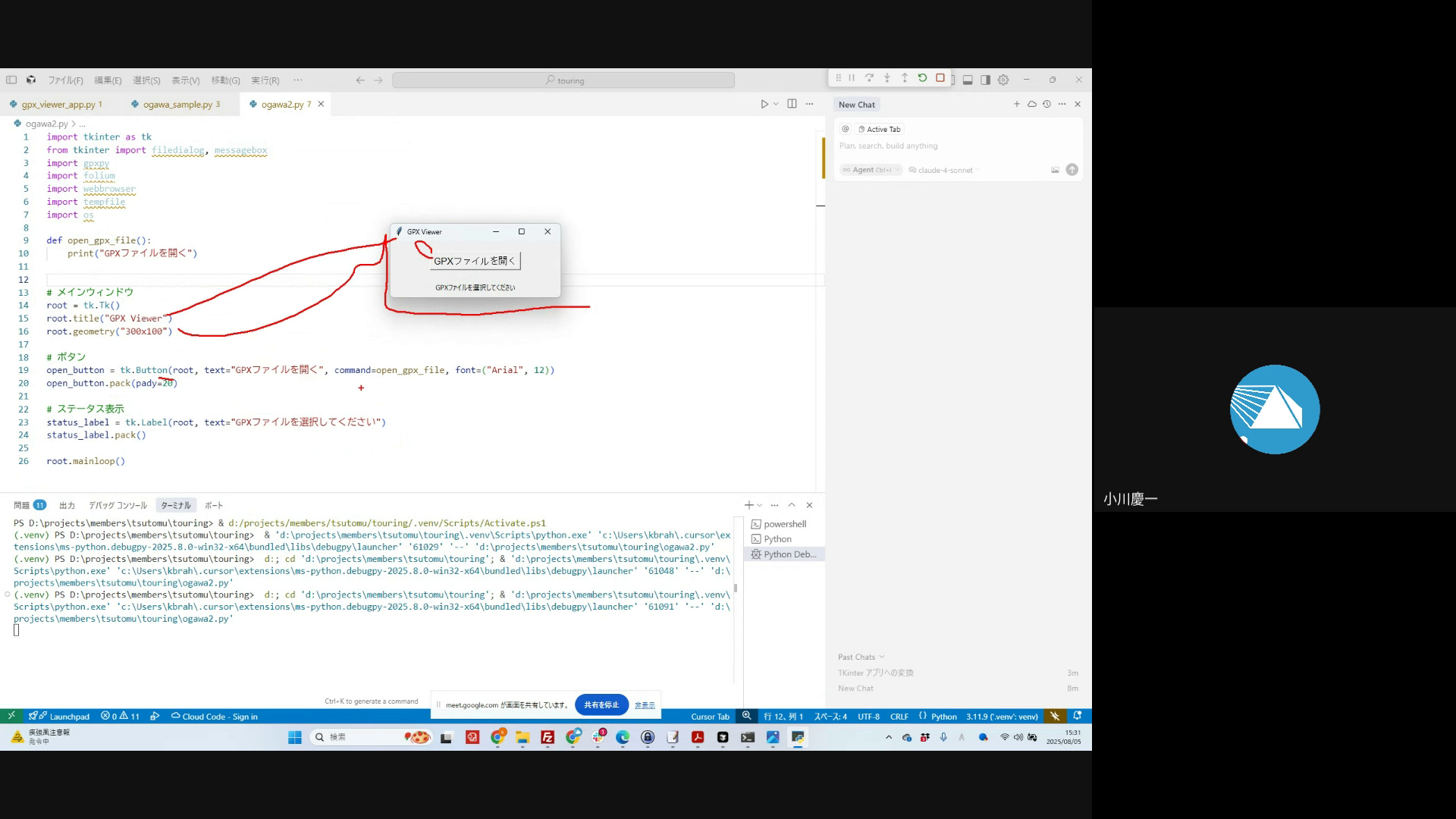This screenshot has width=1456, height=819.
Task: Toggle the bottom panel layout button
Action: pos(968,80)
